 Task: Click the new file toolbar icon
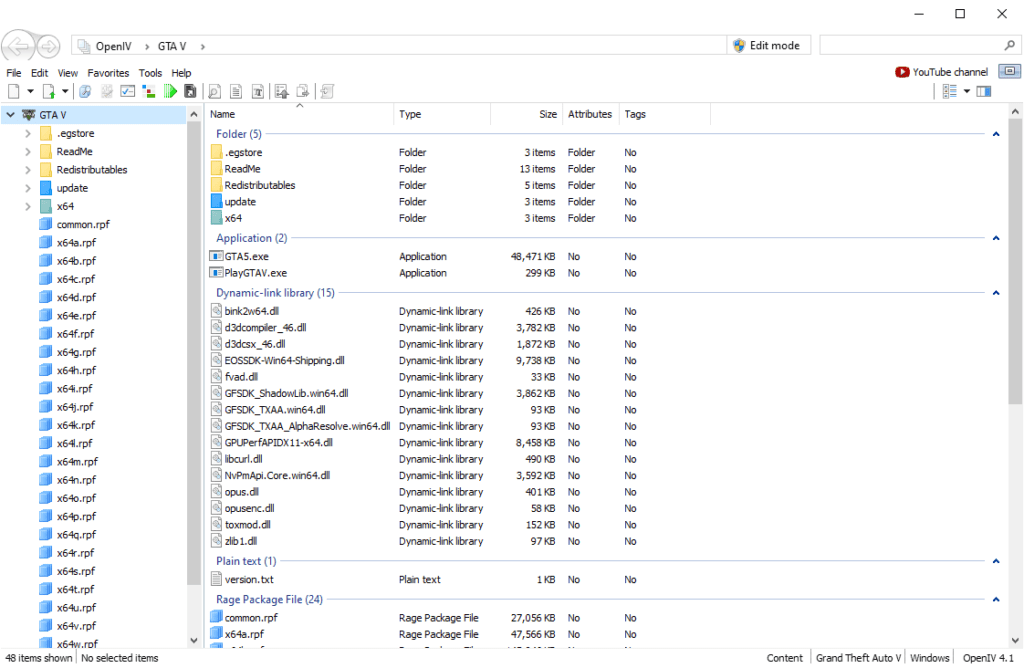click(x=14, y=91)
